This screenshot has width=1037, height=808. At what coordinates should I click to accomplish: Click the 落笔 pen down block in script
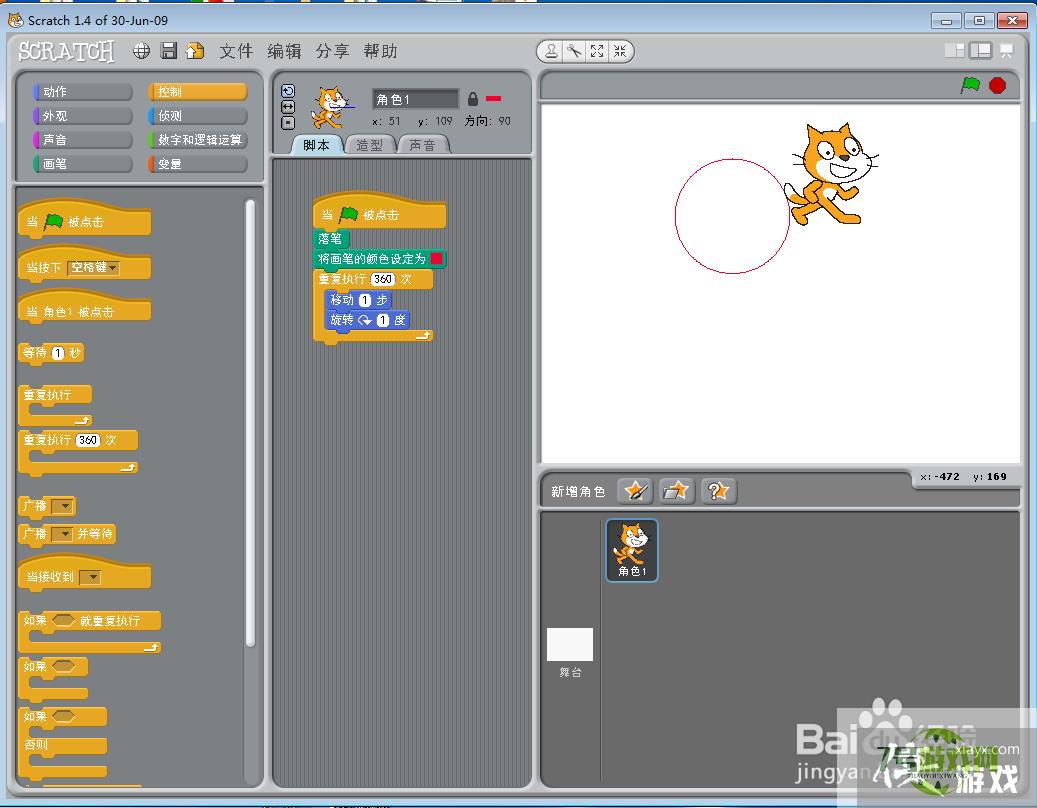(x=331, y=239)
